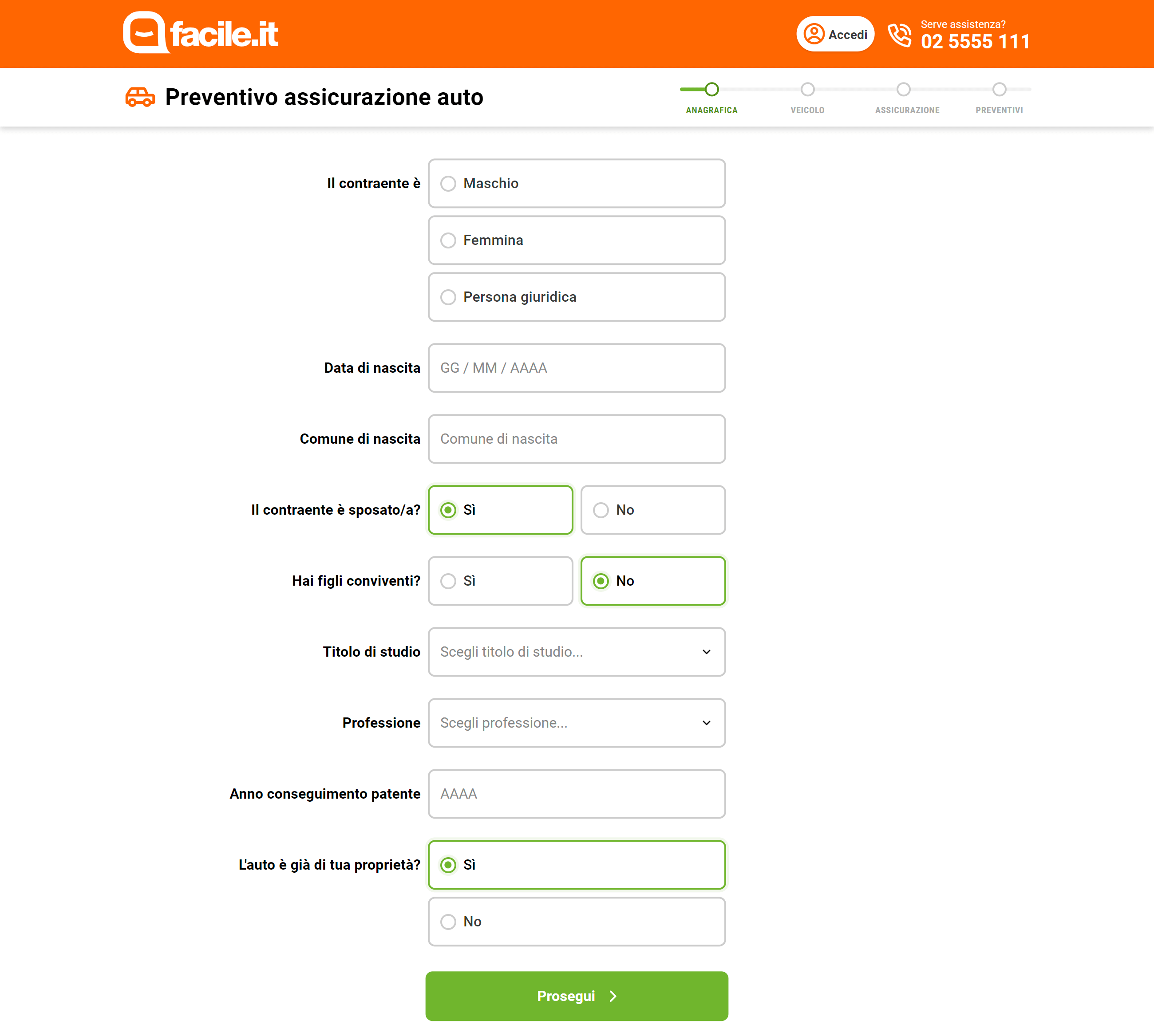Click the Data di nascita field
Screen dimensions: 1154x1036
click(x=576, y=368)
